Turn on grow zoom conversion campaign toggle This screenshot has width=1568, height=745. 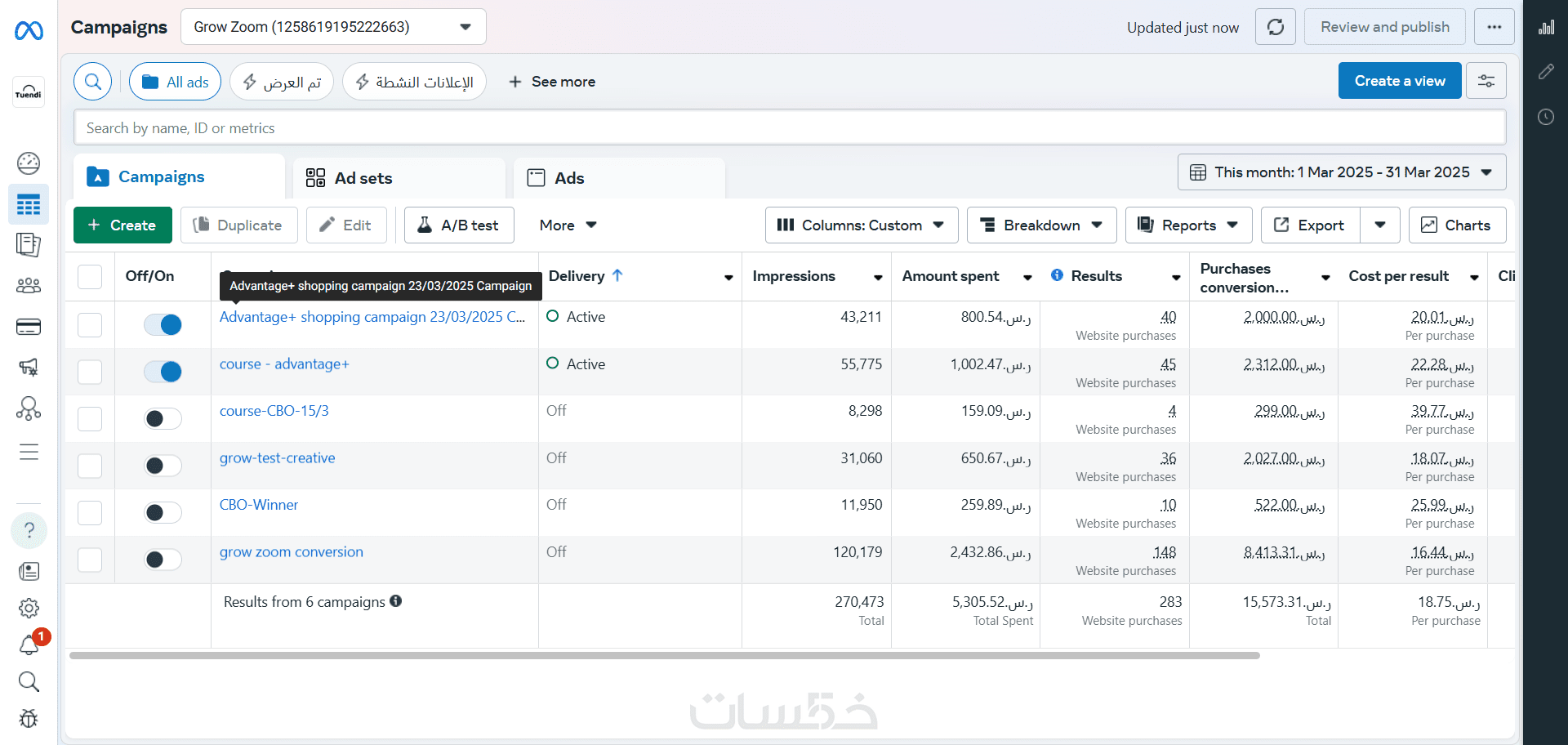click(163, 560)
